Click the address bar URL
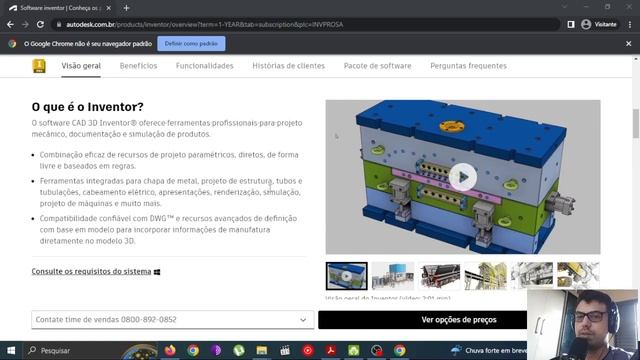640x360 pixels. coord(204,24)
